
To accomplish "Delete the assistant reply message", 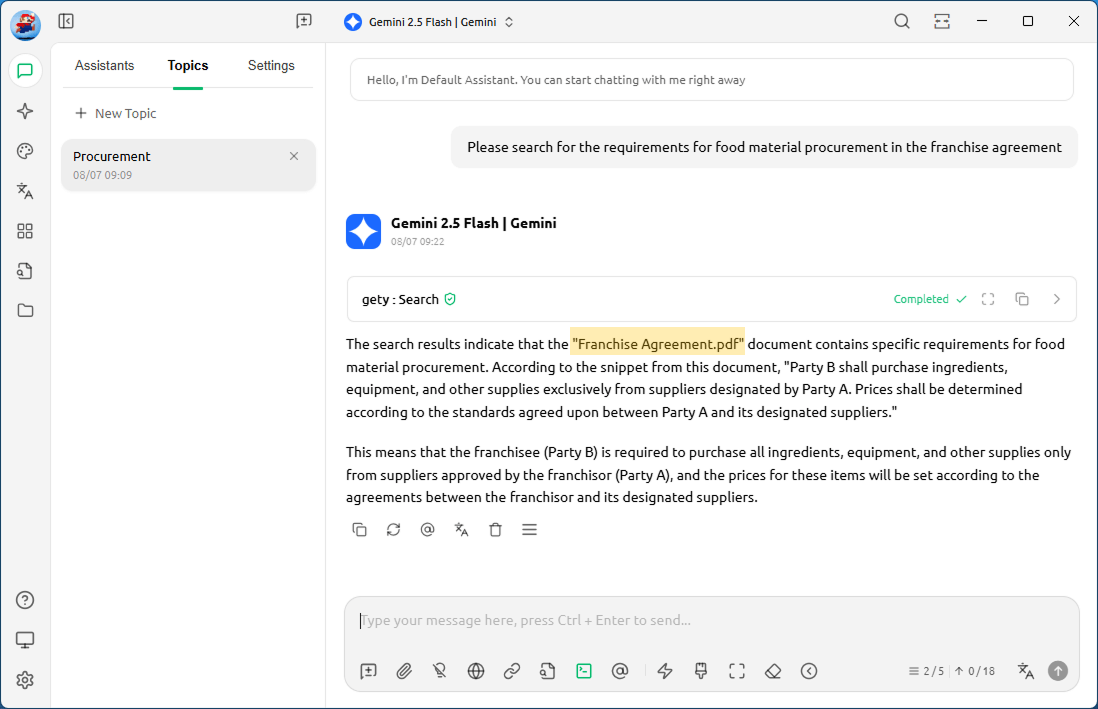I will tap(496, 530).
